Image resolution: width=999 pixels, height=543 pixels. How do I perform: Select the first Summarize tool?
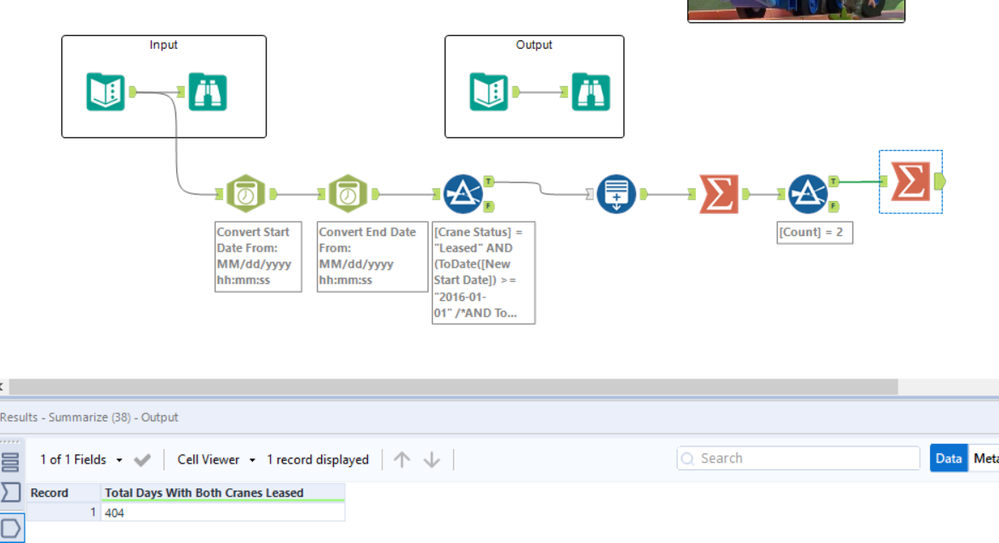719,194
